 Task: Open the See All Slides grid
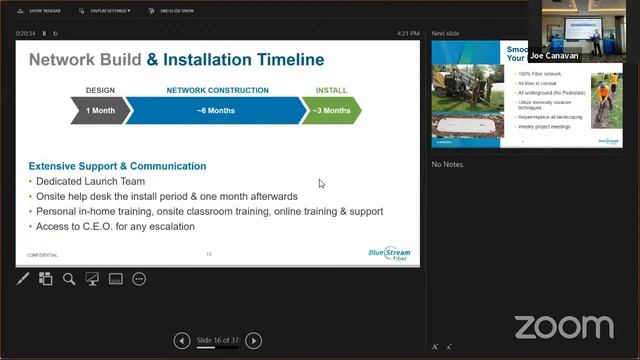pos(46,279)
